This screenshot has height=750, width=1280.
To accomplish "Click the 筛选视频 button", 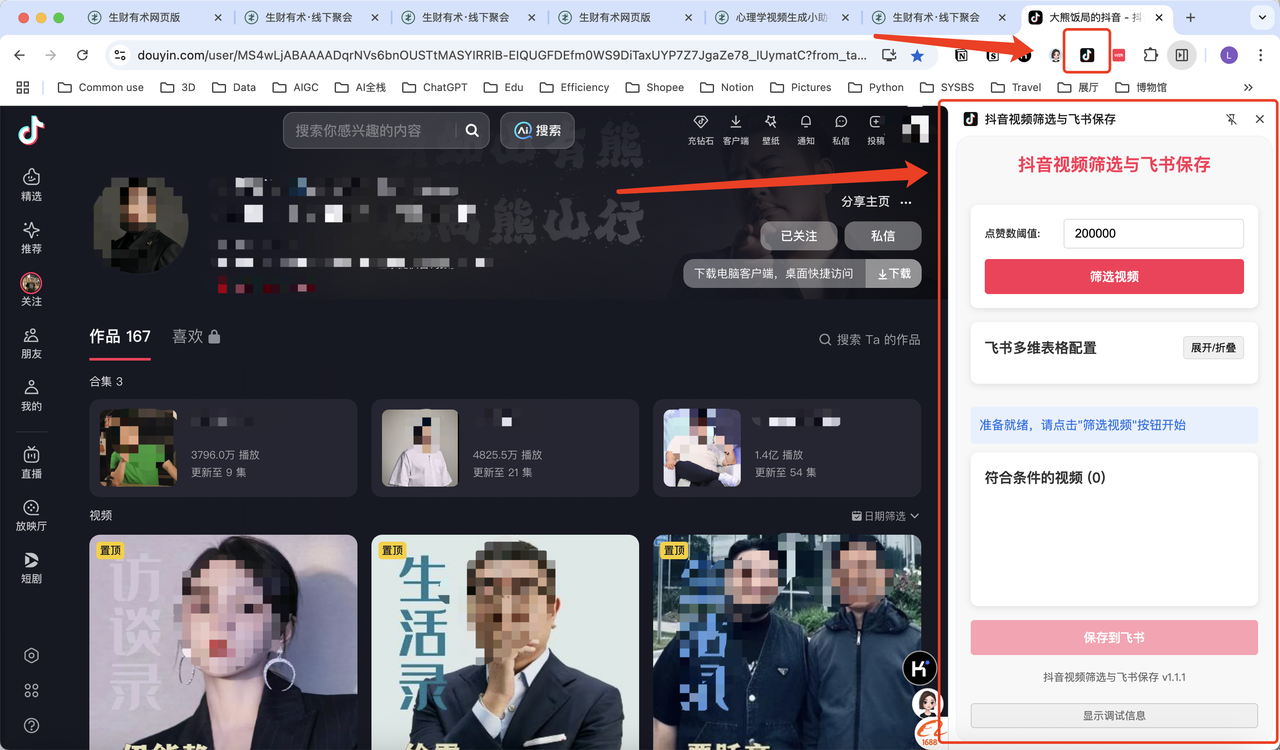I will pos(1114,277).
